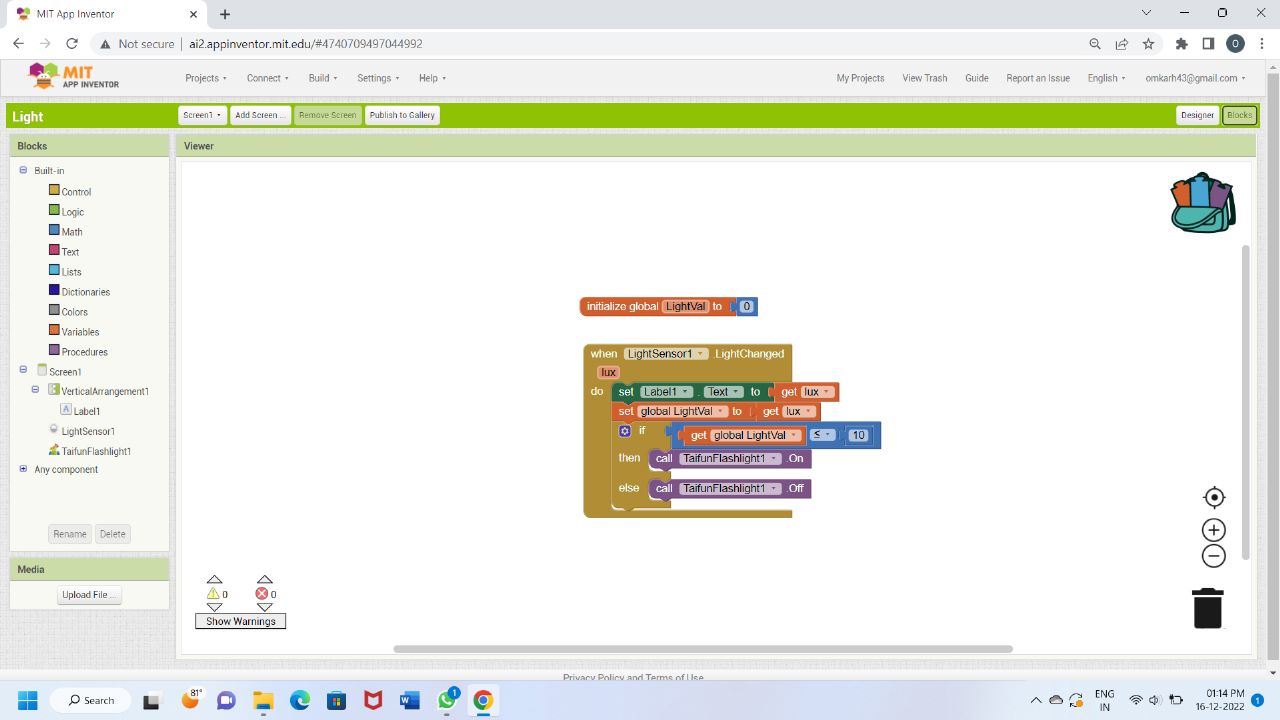1280x720 pixels.
Task: Open WhatsApp from the taskbar
Action: tap(447, 700)
